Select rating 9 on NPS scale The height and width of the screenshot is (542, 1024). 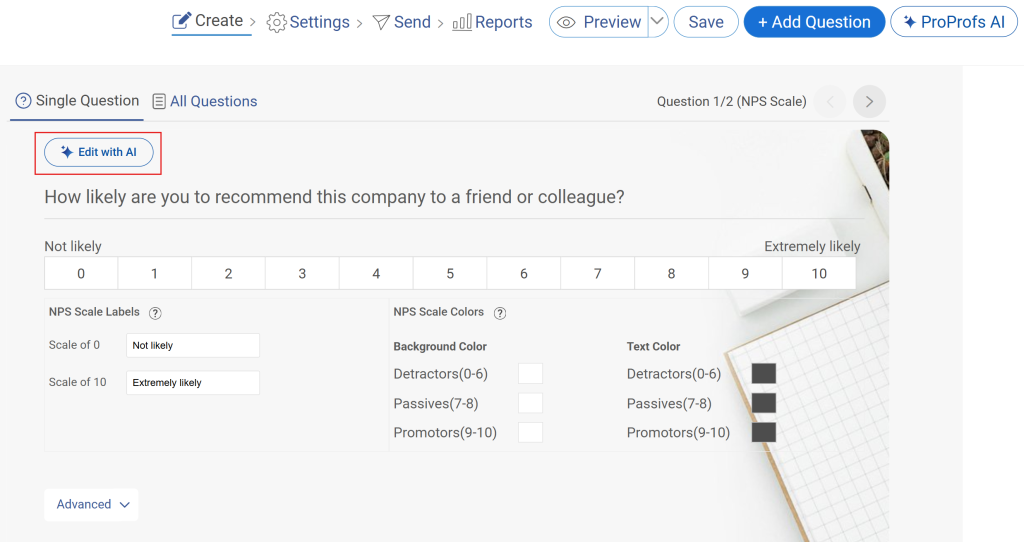point(745,274)
